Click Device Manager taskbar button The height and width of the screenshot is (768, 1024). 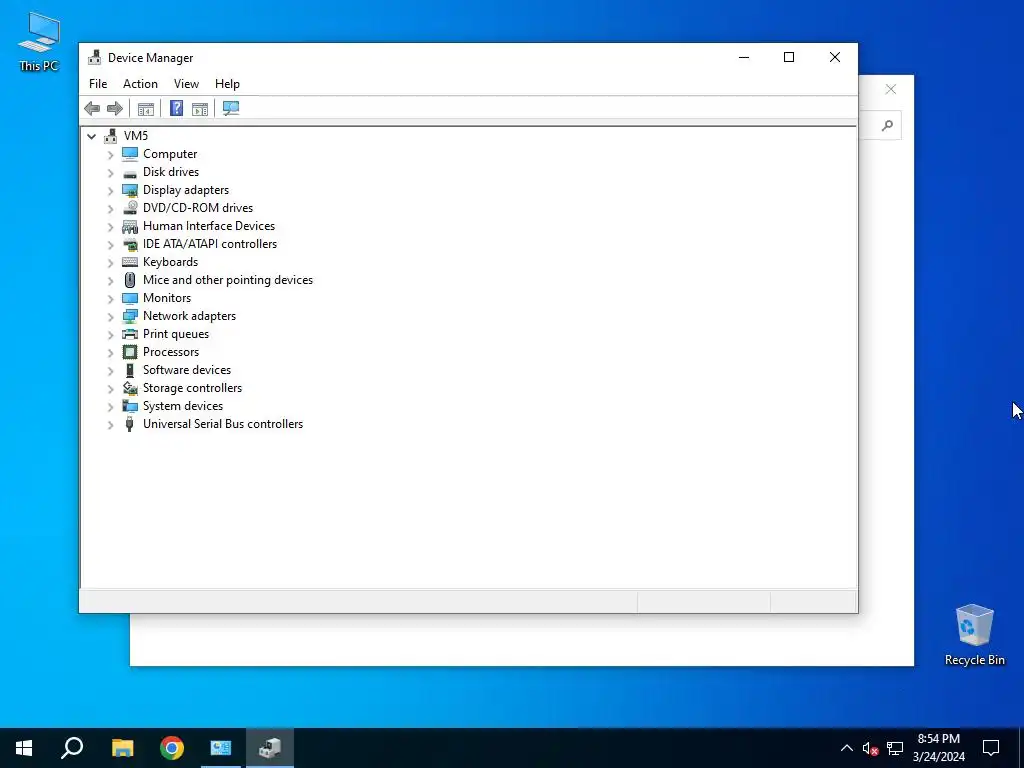pos(270,748)
